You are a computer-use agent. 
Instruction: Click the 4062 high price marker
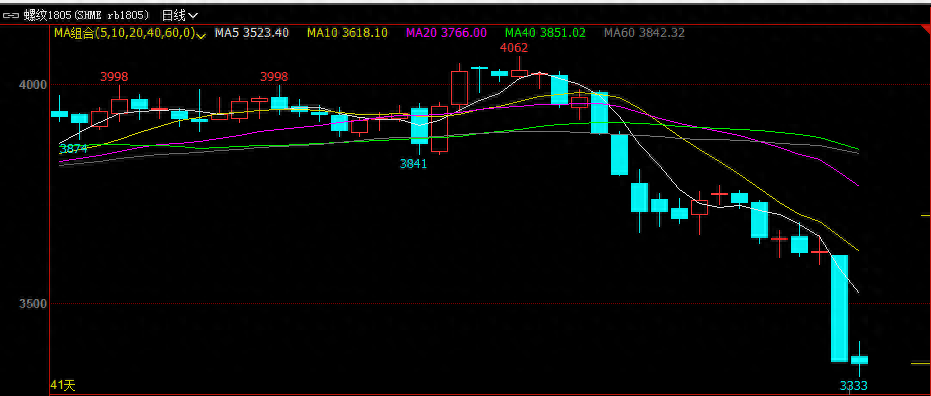514,47
